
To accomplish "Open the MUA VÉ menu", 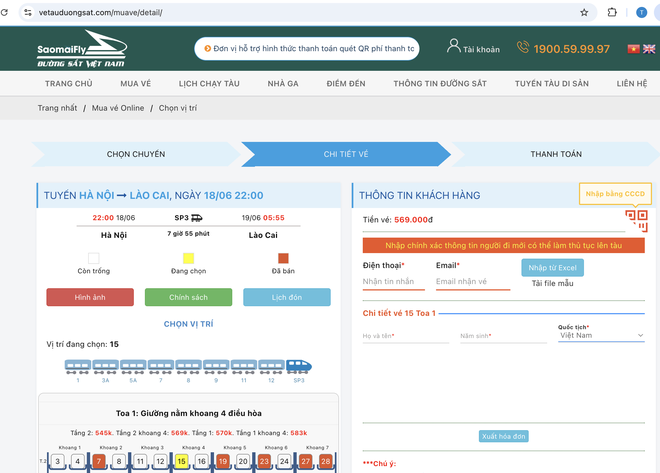I will click(x=136, y=84).
